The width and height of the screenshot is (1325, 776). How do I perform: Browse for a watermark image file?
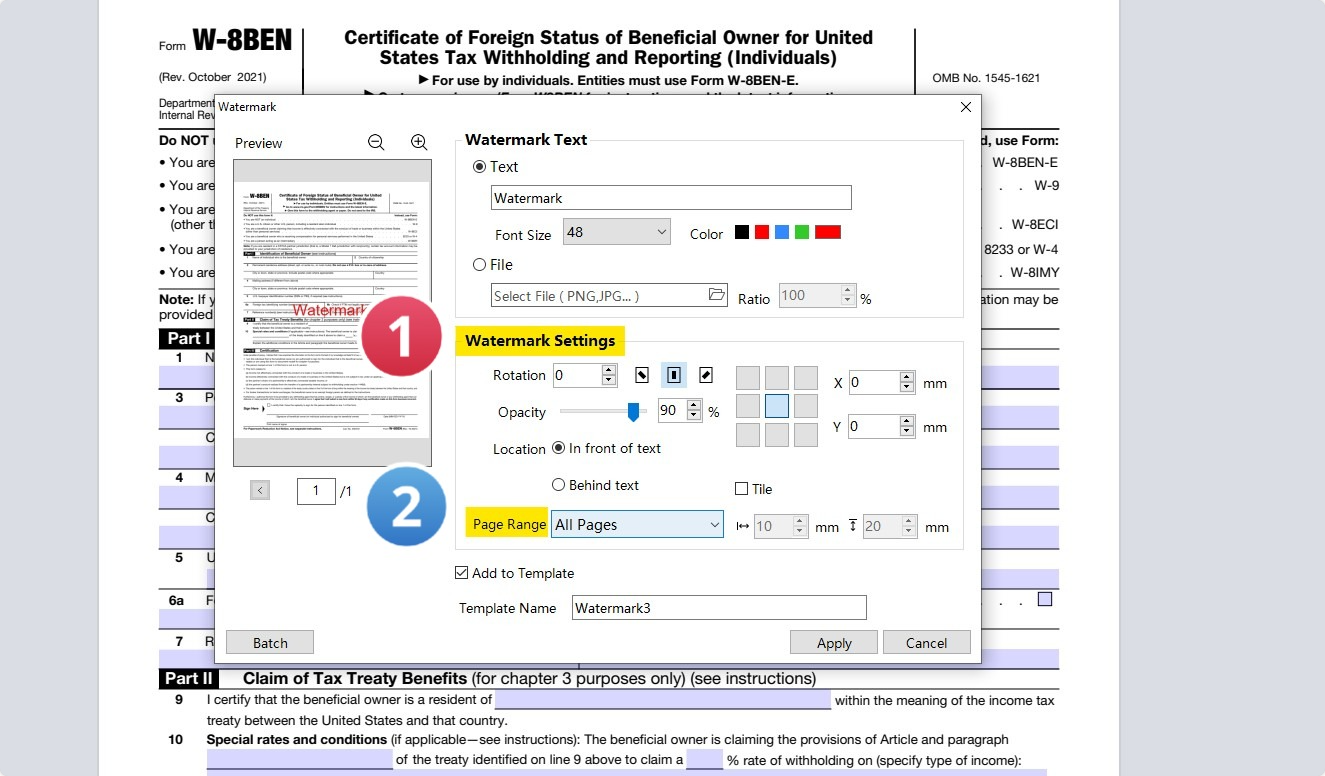[716, 295]
